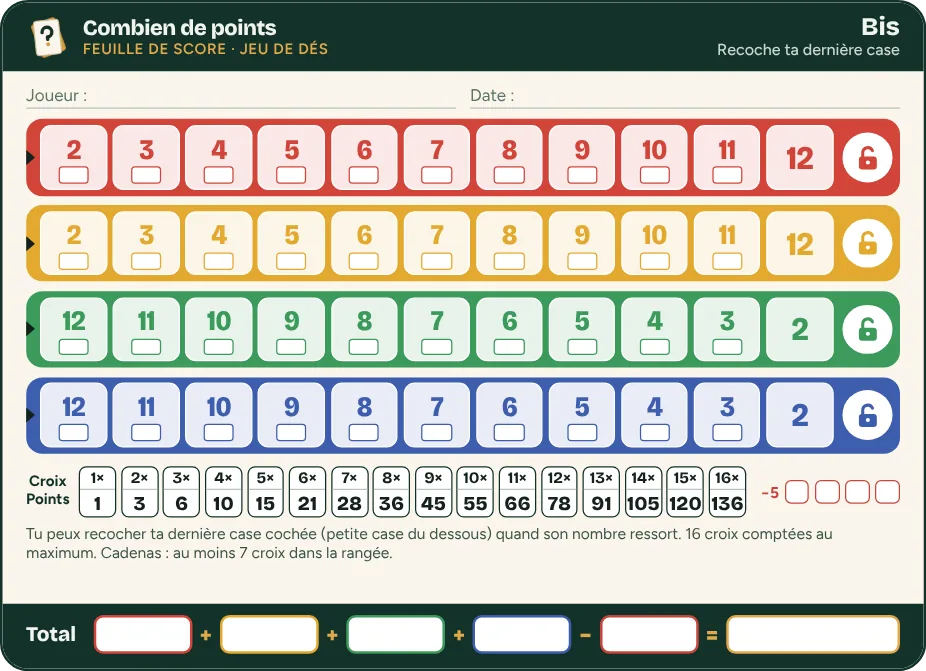Click the 10× = 55 points cell
The width and height of the screenshot is (926, 671).
pos(475,491)
